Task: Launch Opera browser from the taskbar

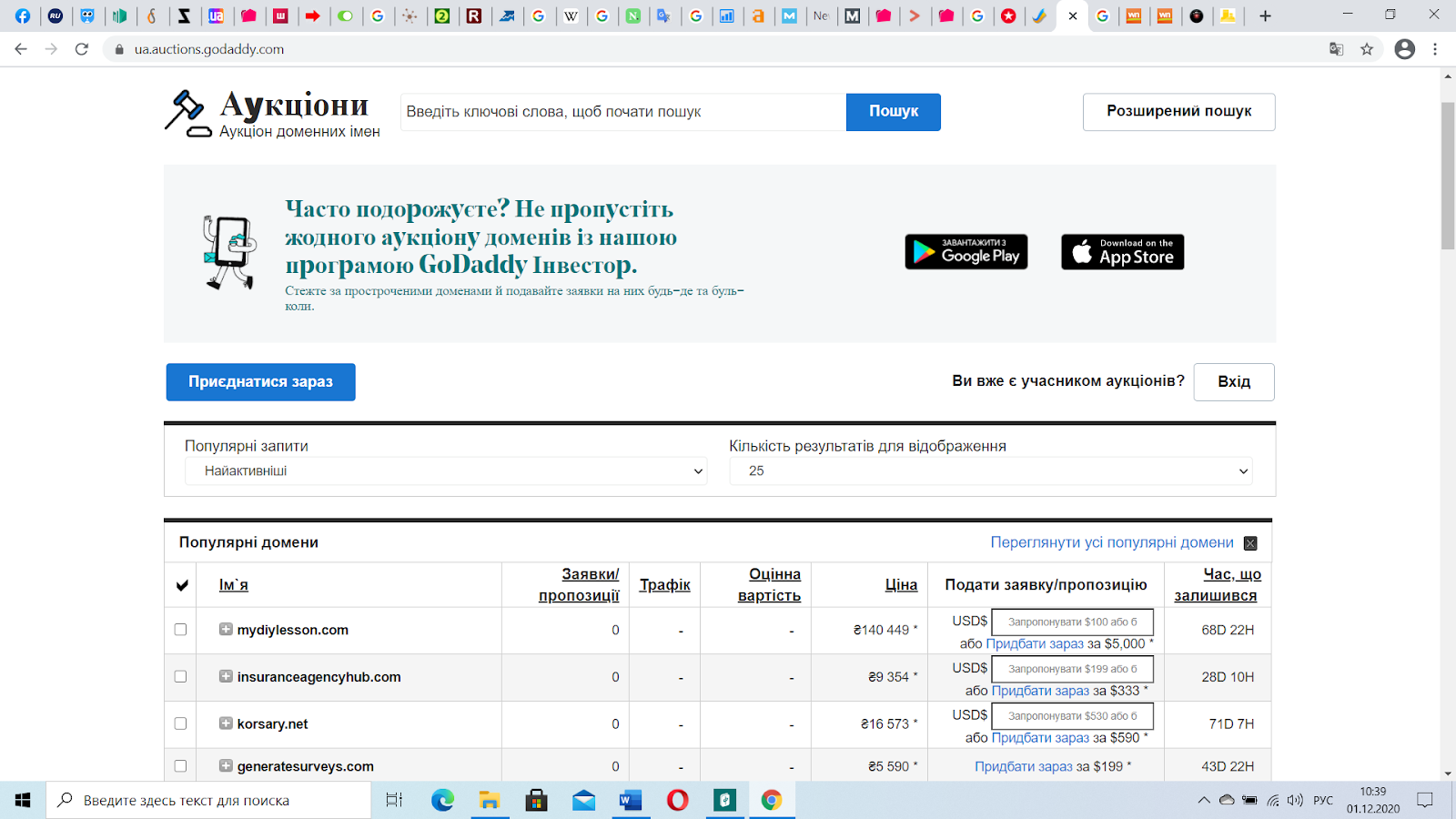Action: pyautogui.click(x=678, y=800)
